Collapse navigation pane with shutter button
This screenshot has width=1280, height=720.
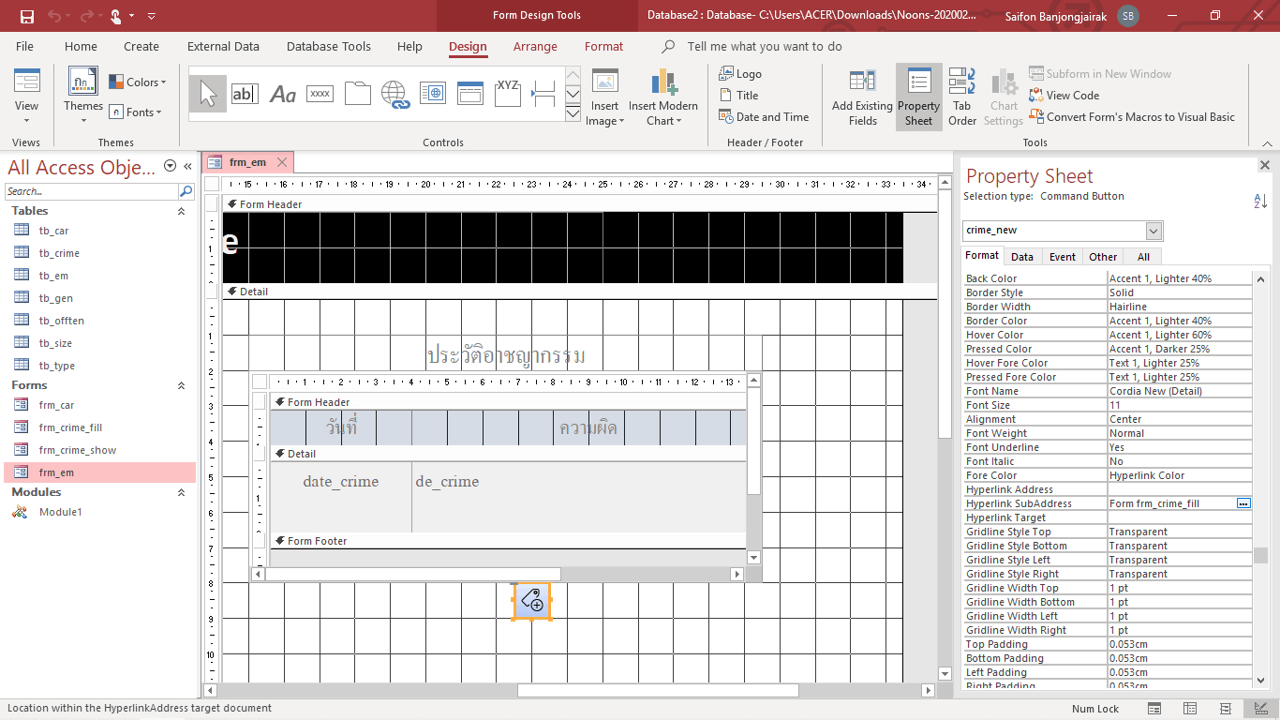coord(188,166)
